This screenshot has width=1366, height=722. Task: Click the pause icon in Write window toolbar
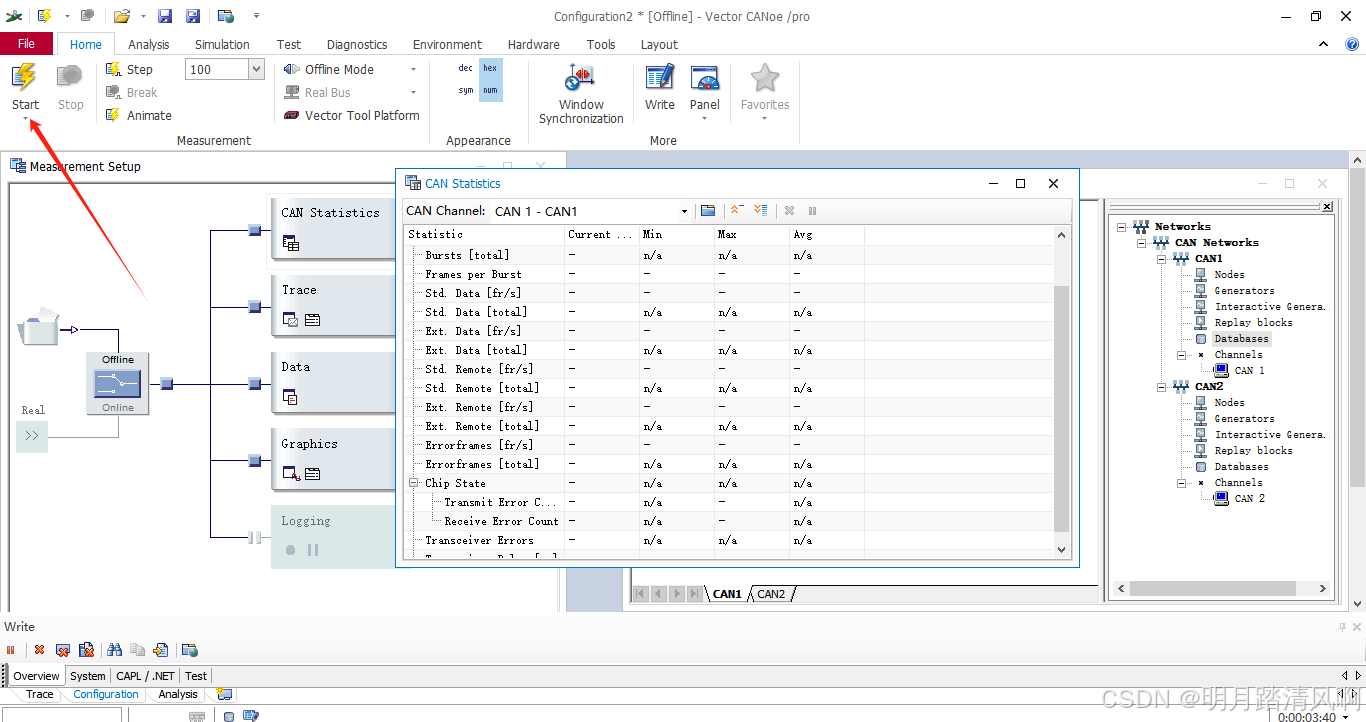[11, 650]
